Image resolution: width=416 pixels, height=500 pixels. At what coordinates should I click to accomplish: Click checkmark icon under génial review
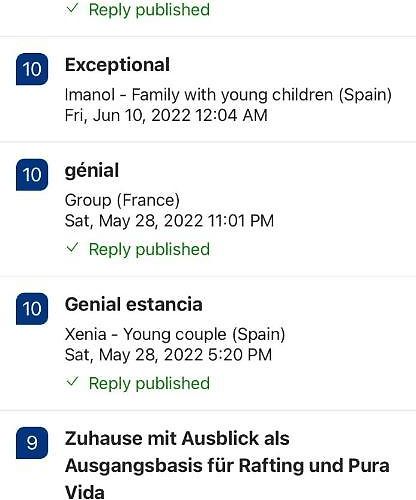72,248
